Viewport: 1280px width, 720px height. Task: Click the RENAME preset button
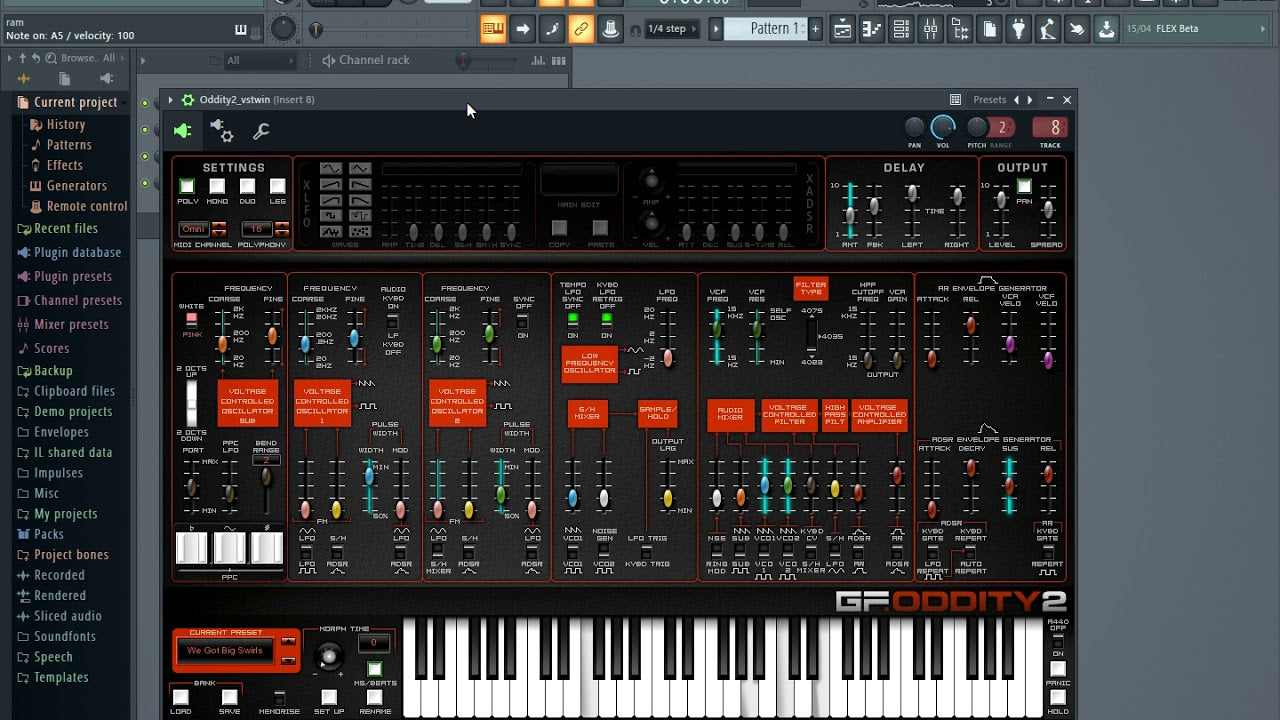[x=374, y=697]
